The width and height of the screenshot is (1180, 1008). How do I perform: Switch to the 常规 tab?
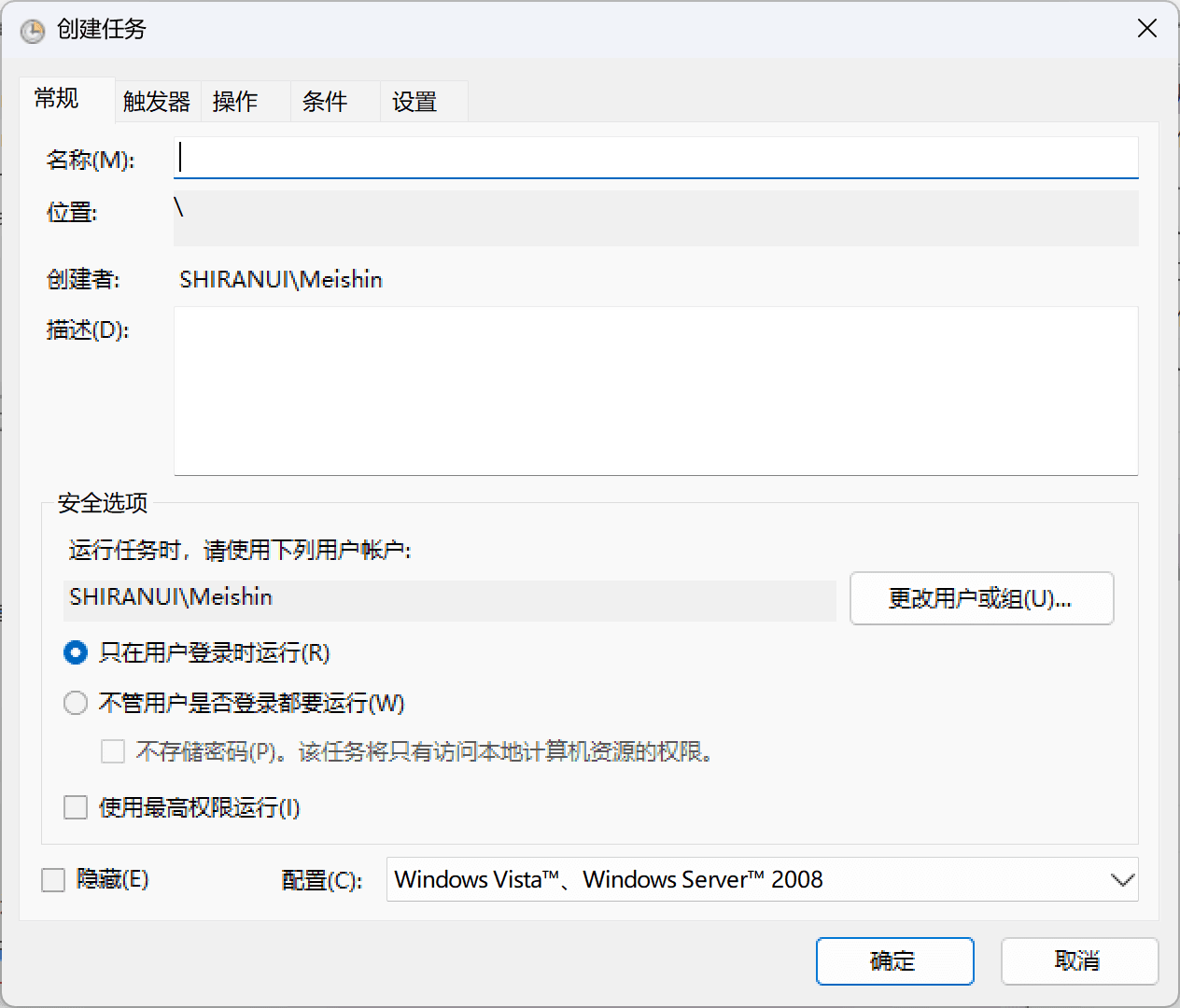(57, 99)
